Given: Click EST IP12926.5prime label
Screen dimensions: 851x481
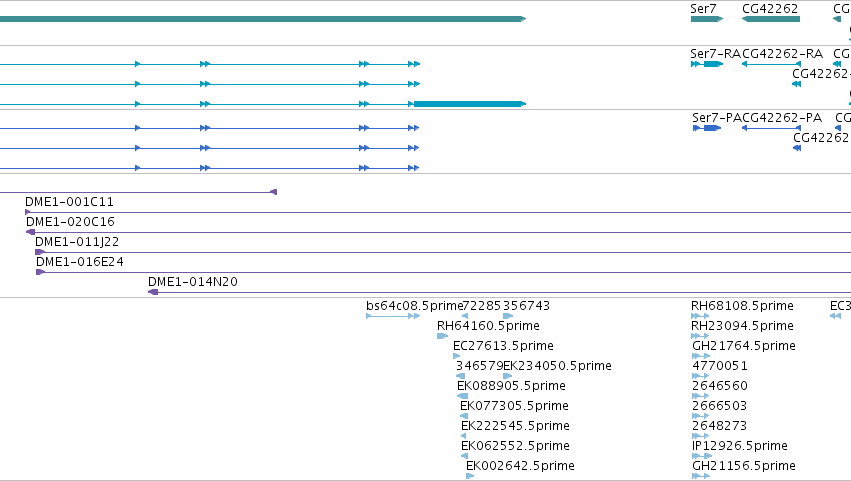Looking at the screenshot, I should pos(740,447).
